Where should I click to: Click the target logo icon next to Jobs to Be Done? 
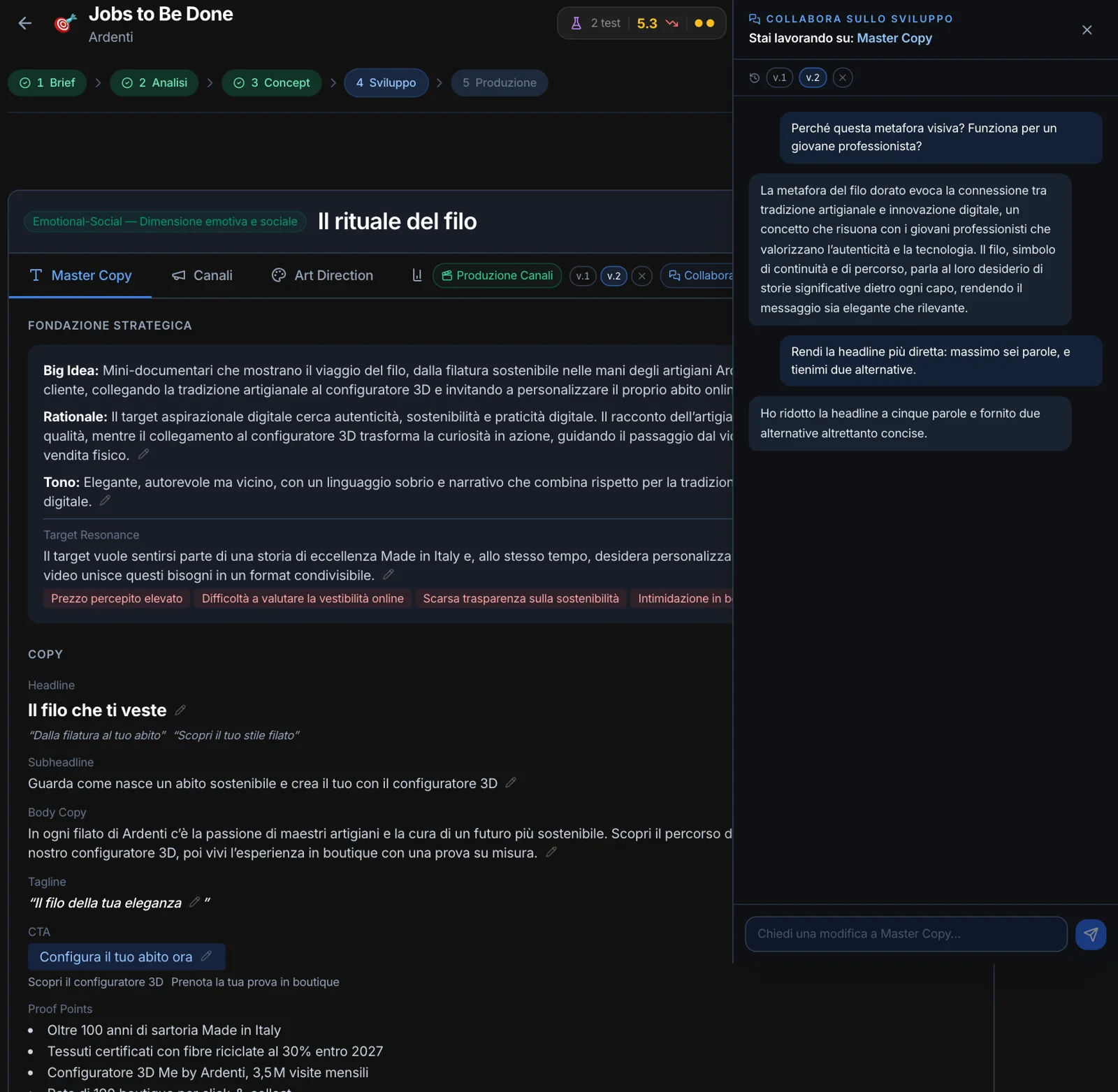tap(65, 24)
